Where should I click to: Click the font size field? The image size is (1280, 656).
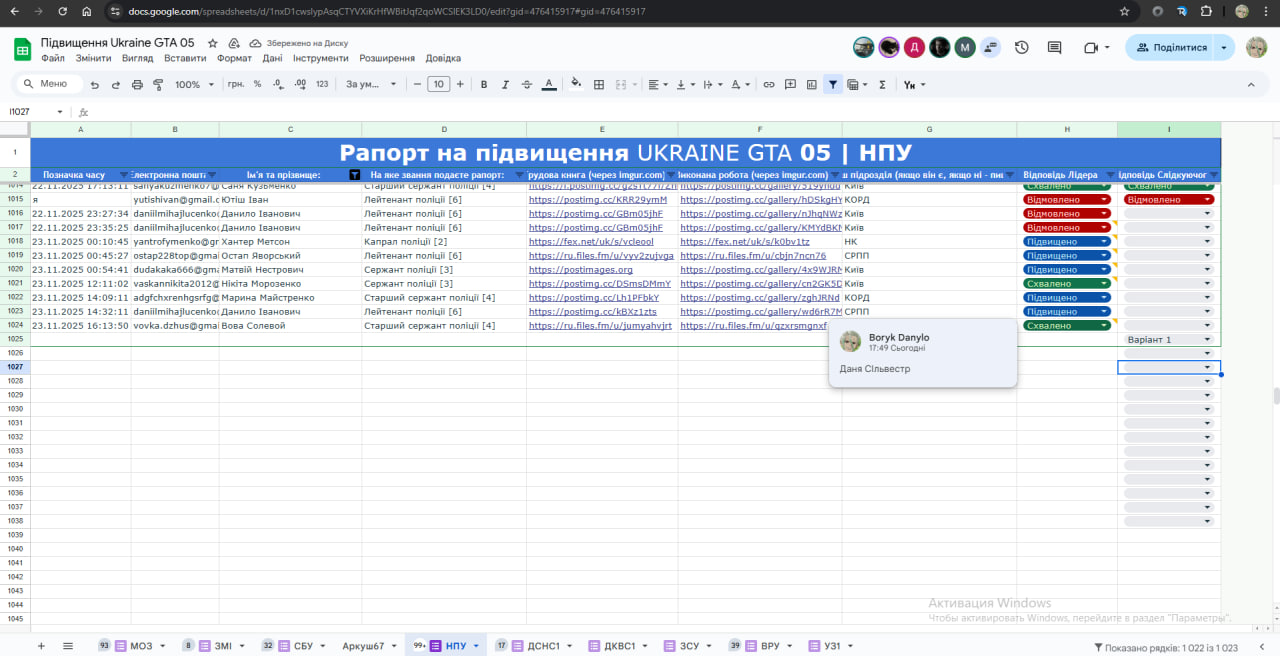(438, 85)
